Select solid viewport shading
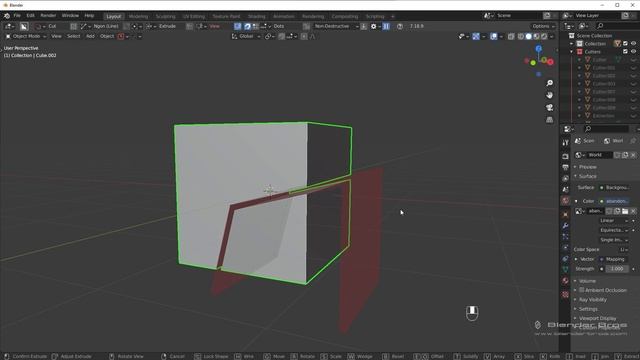 click(529, 36)
